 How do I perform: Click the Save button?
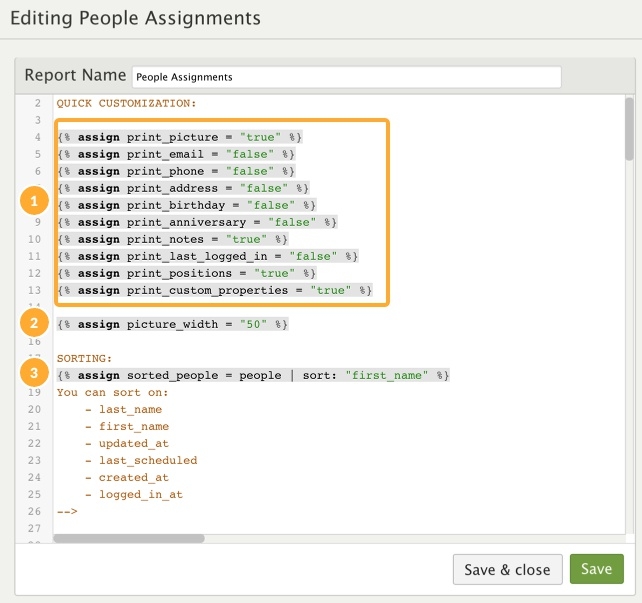point(597,569)
